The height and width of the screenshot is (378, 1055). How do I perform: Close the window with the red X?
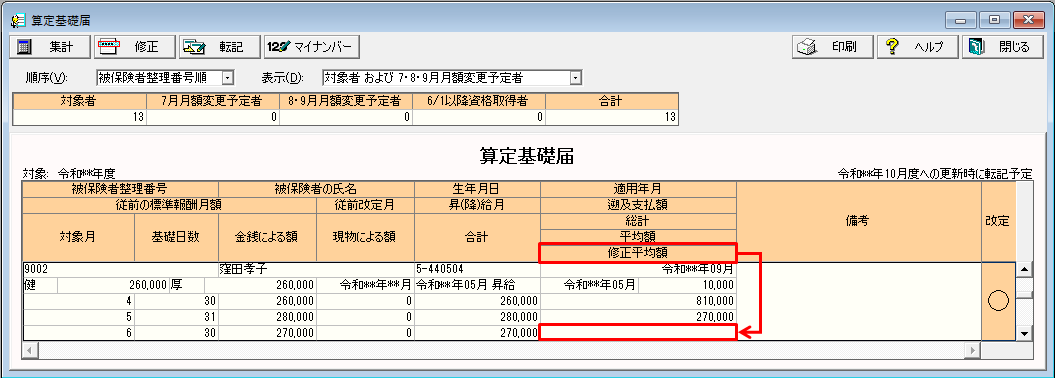[x=1029, y=21]
